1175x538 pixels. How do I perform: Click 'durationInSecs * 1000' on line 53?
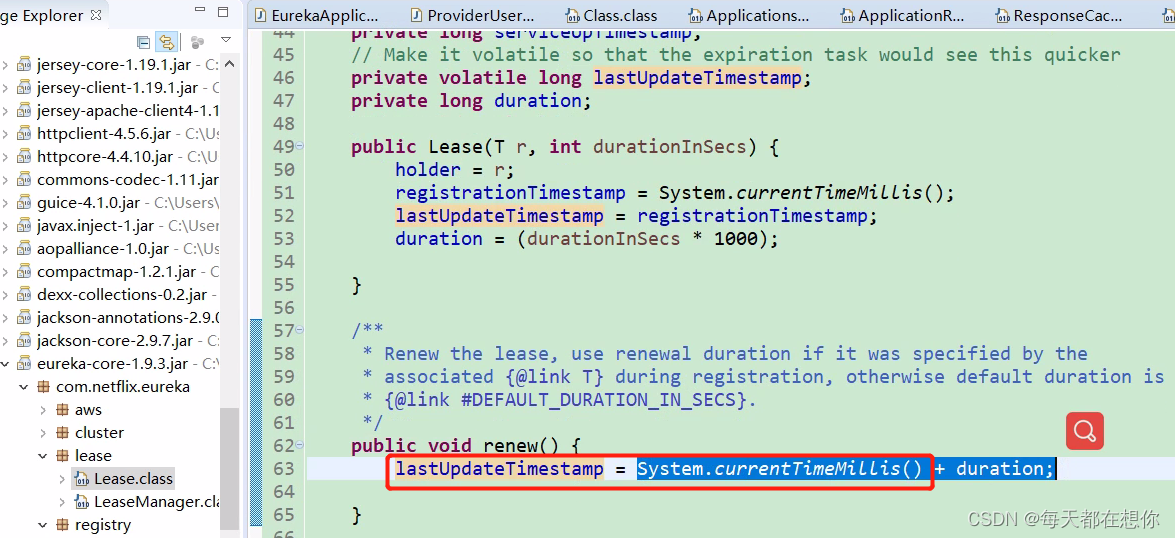click(647, 238)
